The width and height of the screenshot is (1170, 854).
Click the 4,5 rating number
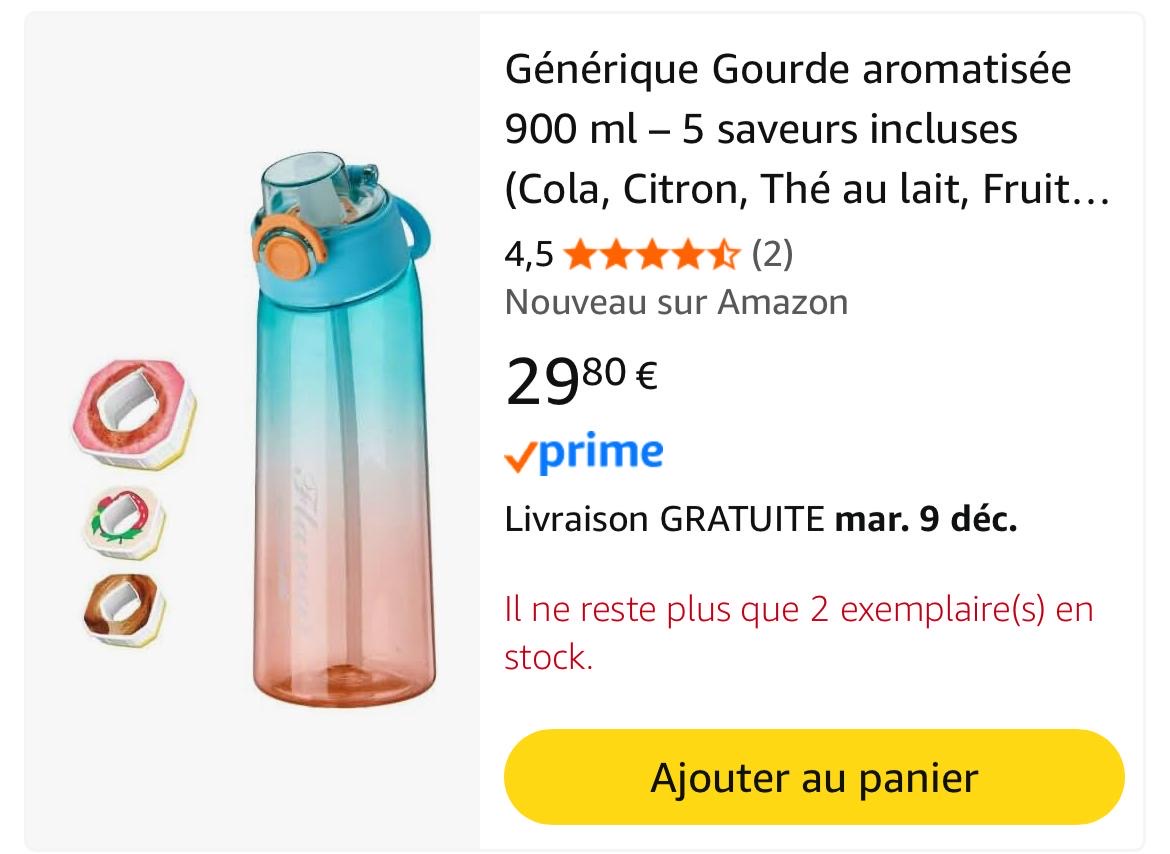528,255
